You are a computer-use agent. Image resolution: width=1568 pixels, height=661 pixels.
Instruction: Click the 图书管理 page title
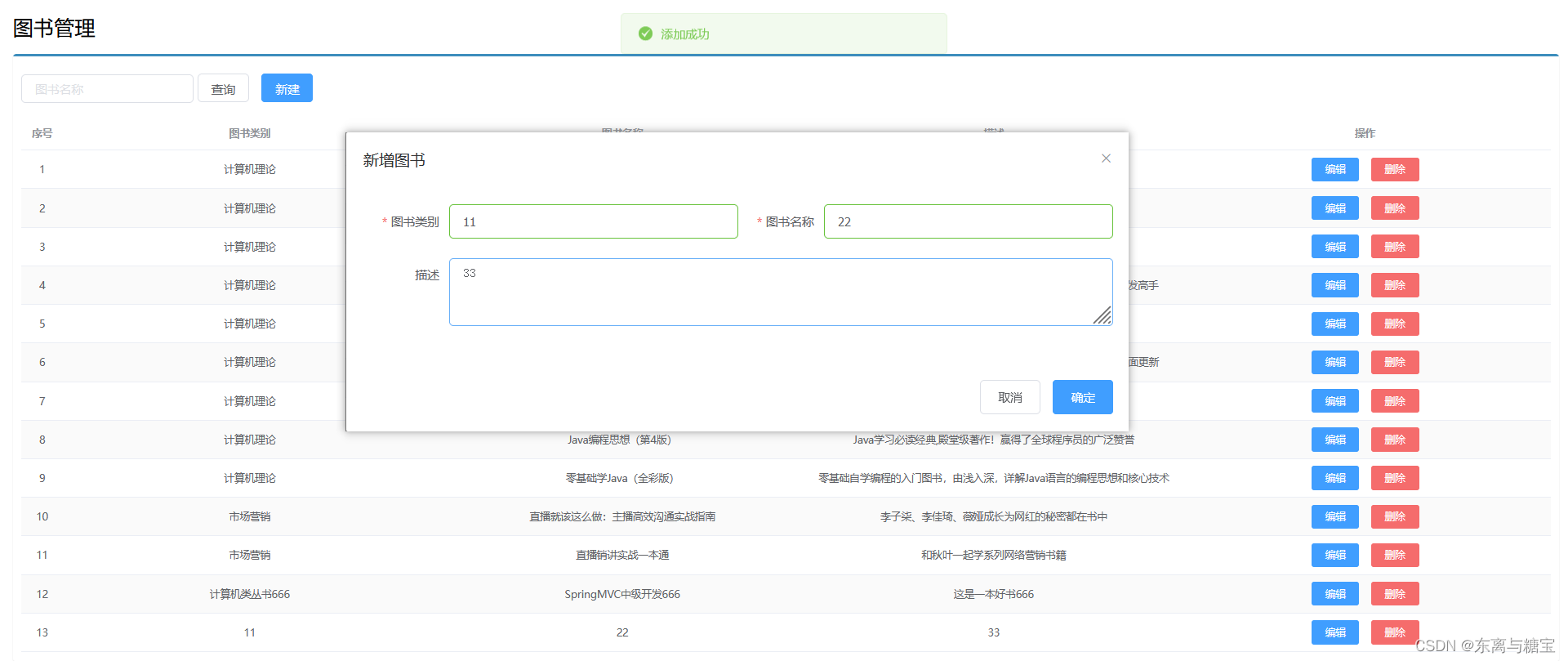point(54,29)
